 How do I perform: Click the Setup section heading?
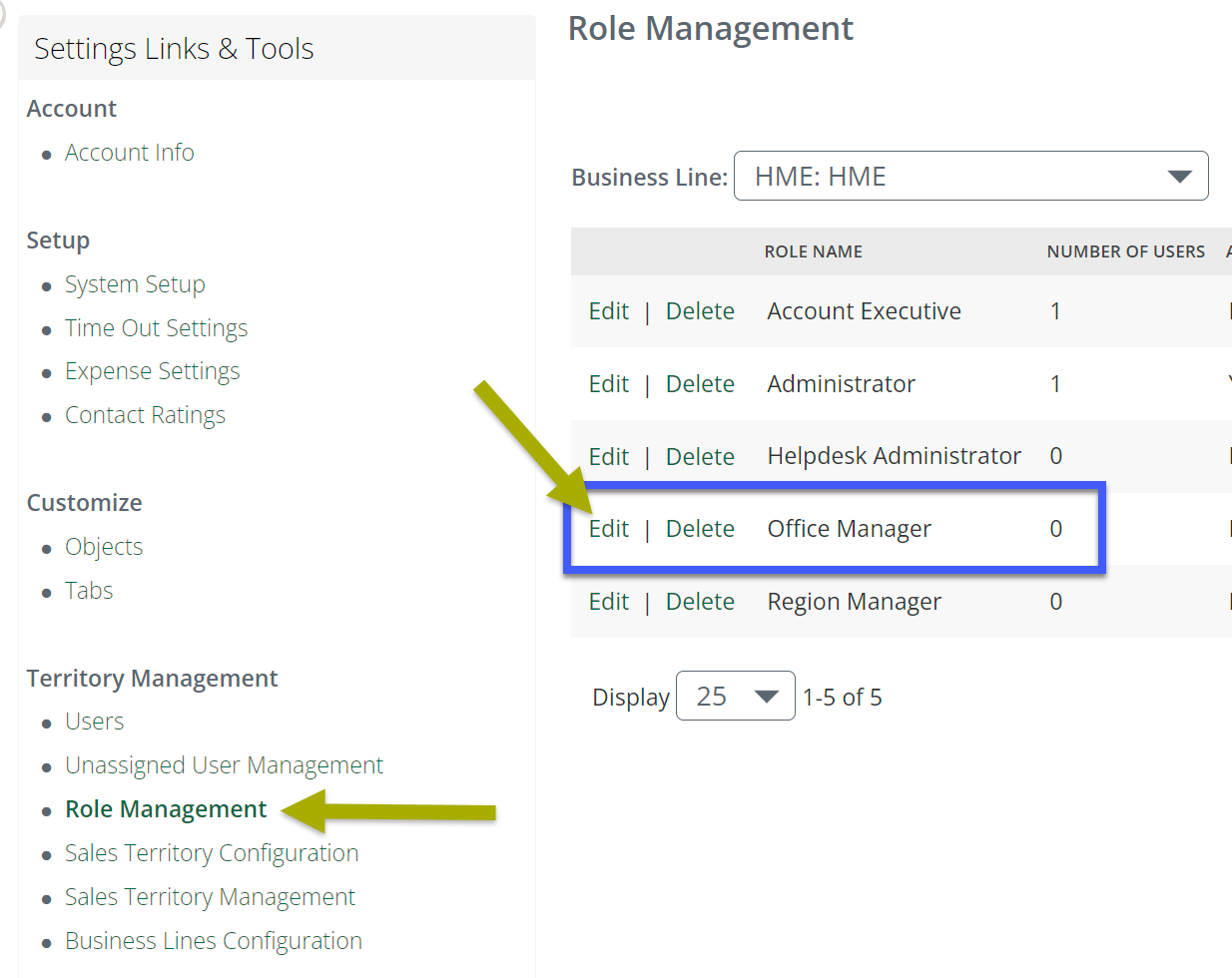(x=58, y=241)
